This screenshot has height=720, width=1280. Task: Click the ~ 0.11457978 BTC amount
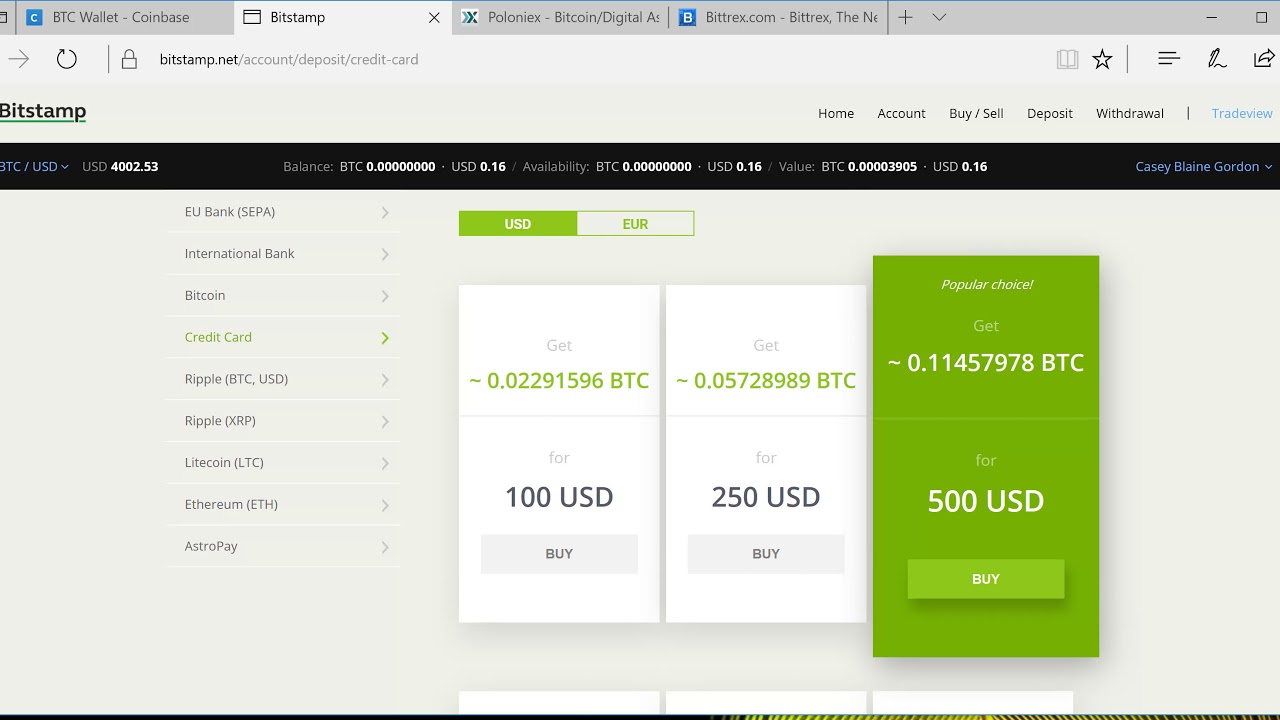(x=986, y=362)
